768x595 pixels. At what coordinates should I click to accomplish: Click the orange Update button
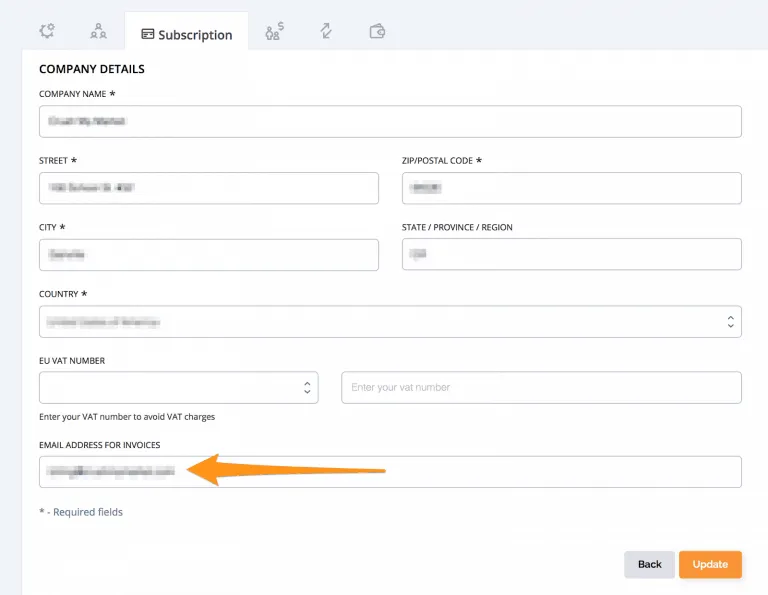(710, 565)
